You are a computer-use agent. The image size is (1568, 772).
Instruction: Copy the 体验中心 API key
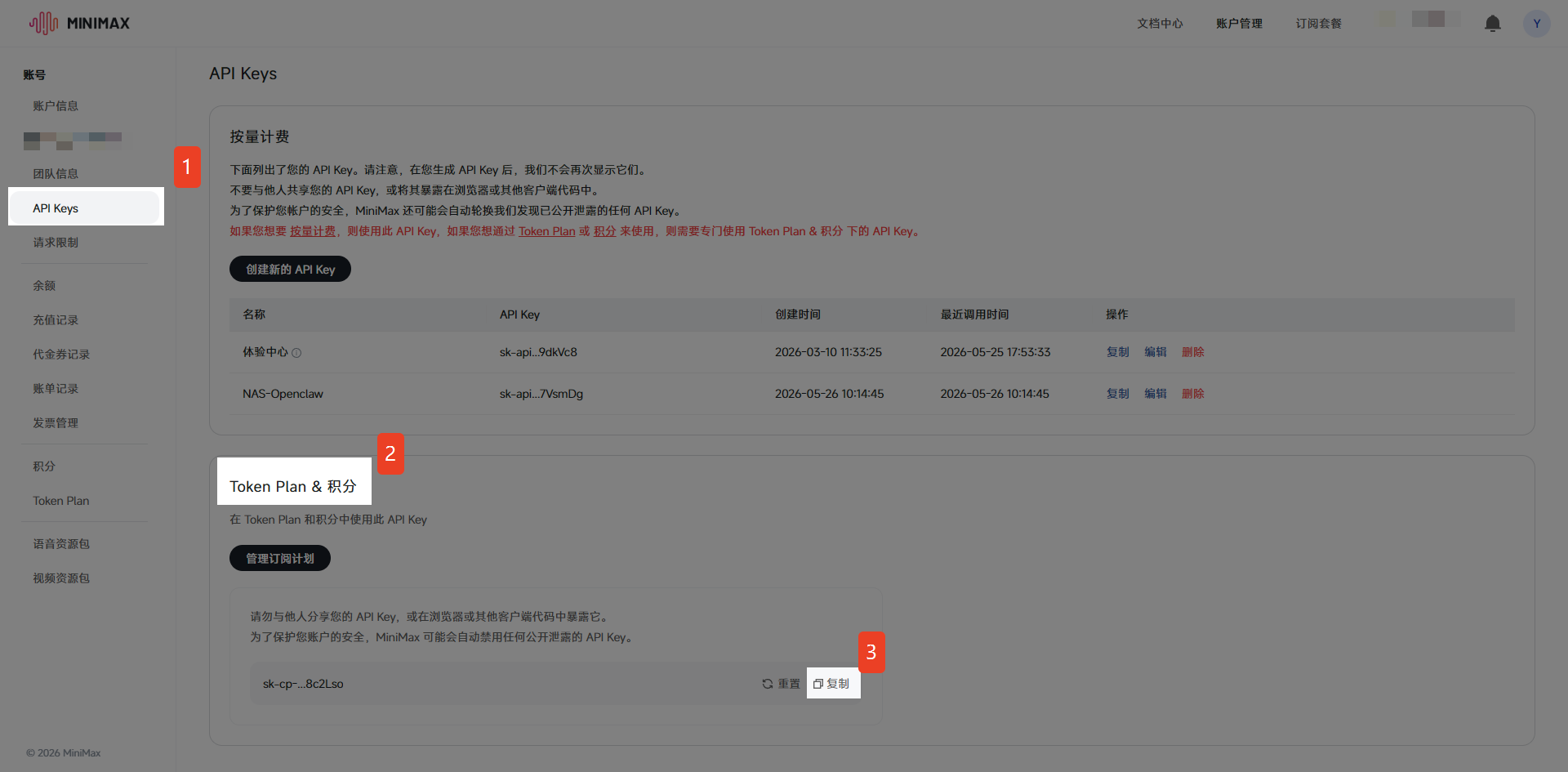[x=1117, y=352]
